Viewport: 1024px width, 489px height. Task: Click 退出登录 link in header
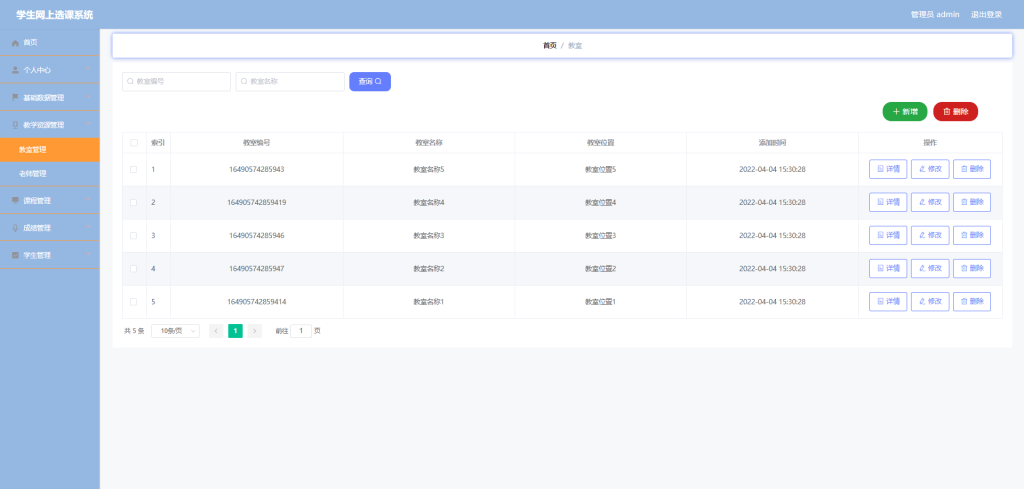(986, 14)
